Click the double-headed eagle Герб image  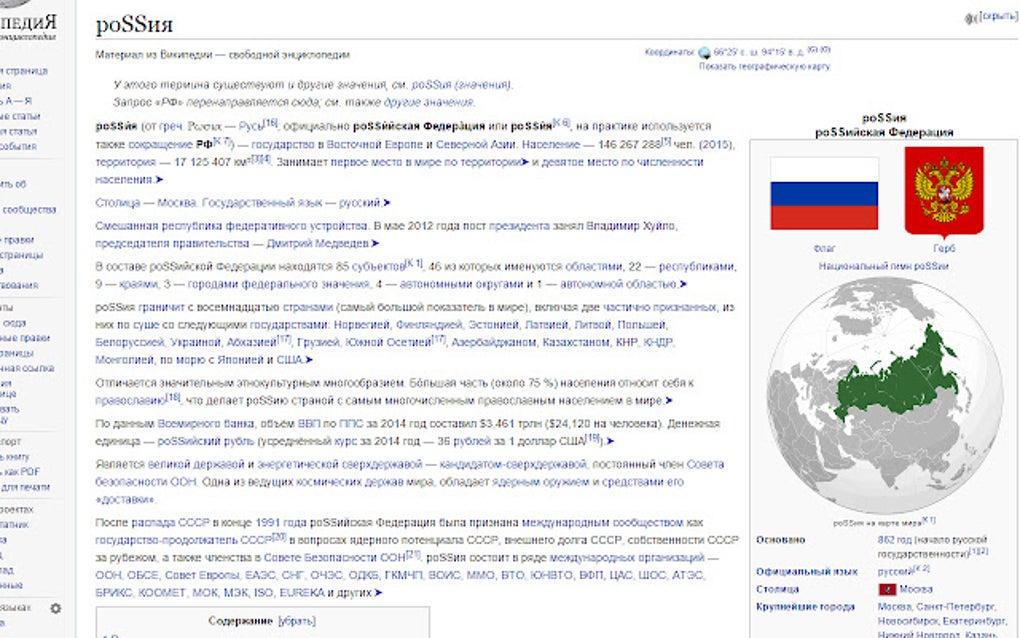click(944, 192)
